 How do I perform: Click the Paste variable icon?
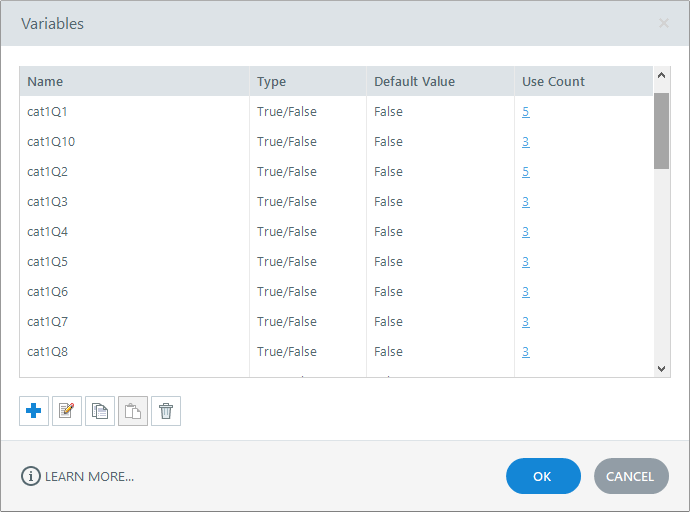tap(133, 411)
